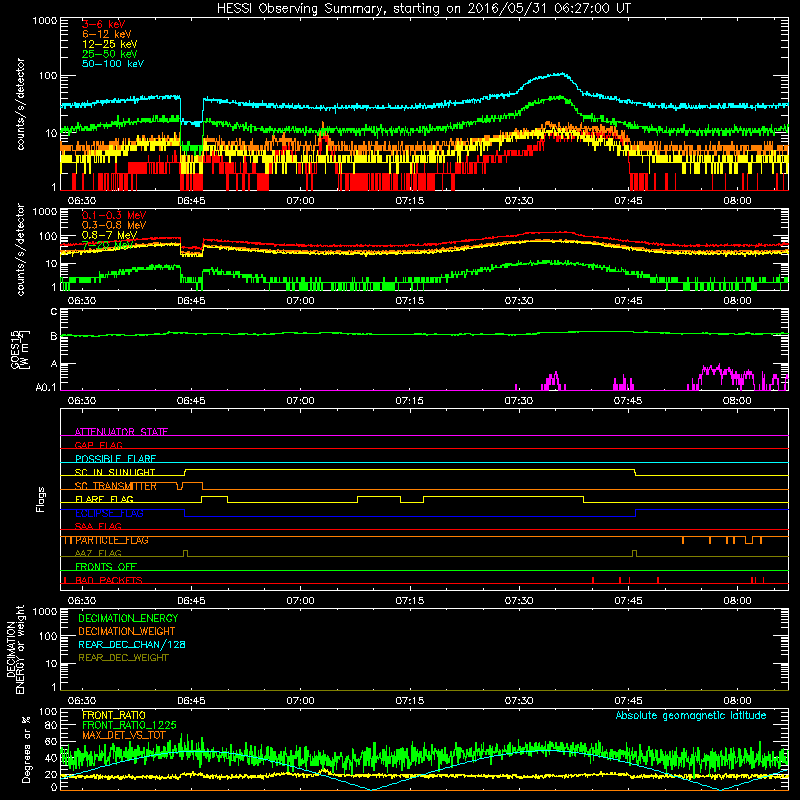Click the DECIMATION_ENERGY legend label
This screenshot has height=800, width=800.
(128, 618)
